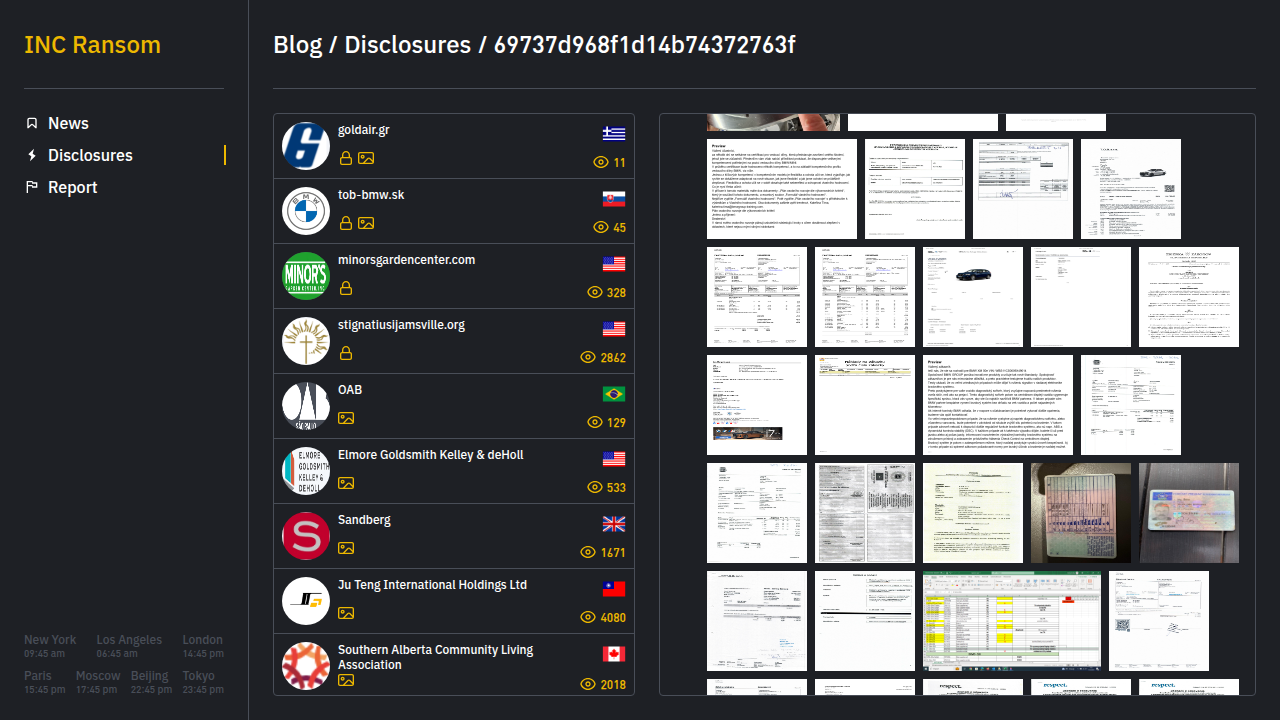
Task: Click the BMW logo avatar
Action: point(306,211)
